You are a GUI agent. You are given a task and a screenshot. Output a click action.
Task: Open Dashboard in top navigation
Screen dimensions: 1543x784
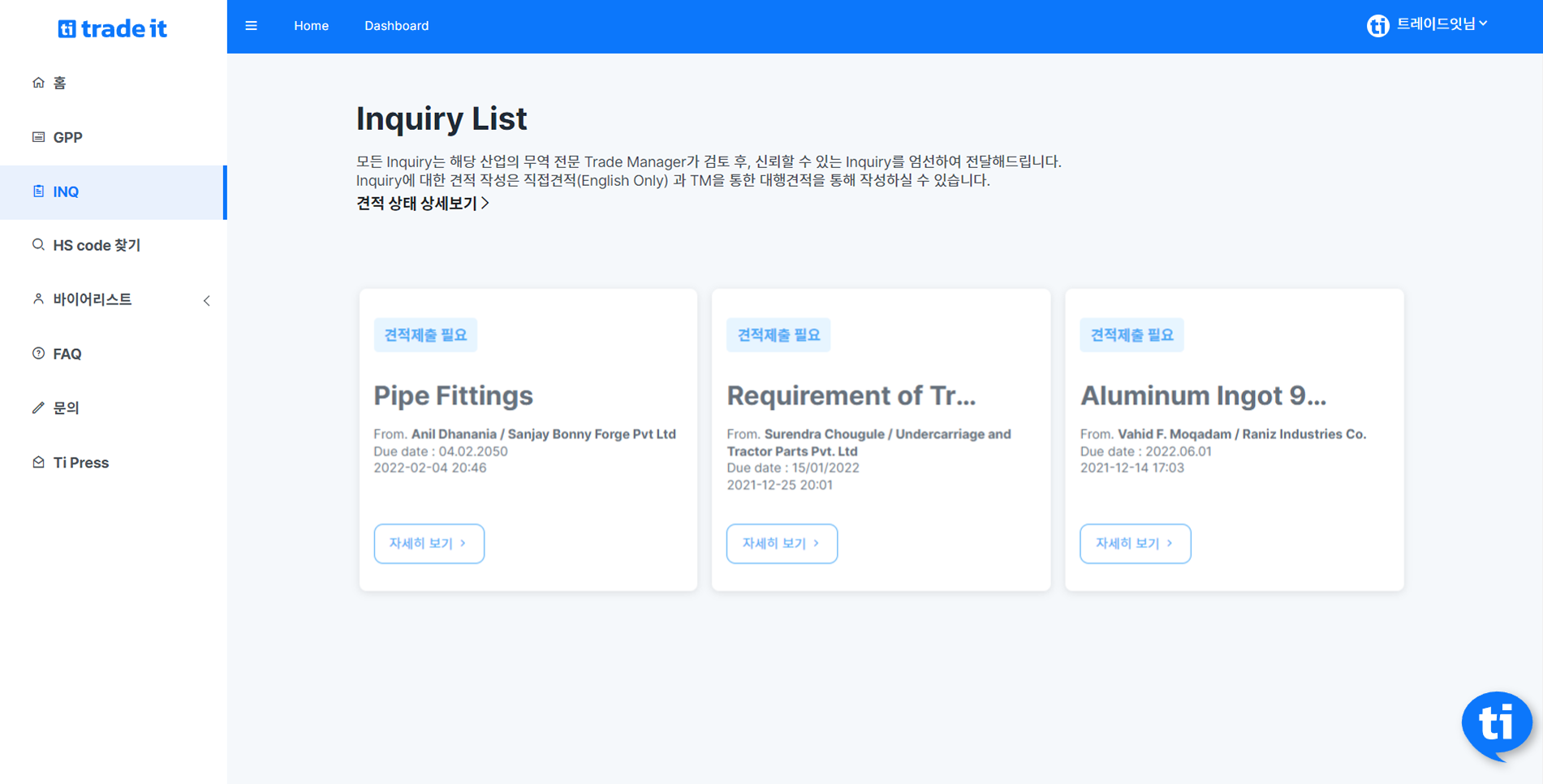[396, 26]
